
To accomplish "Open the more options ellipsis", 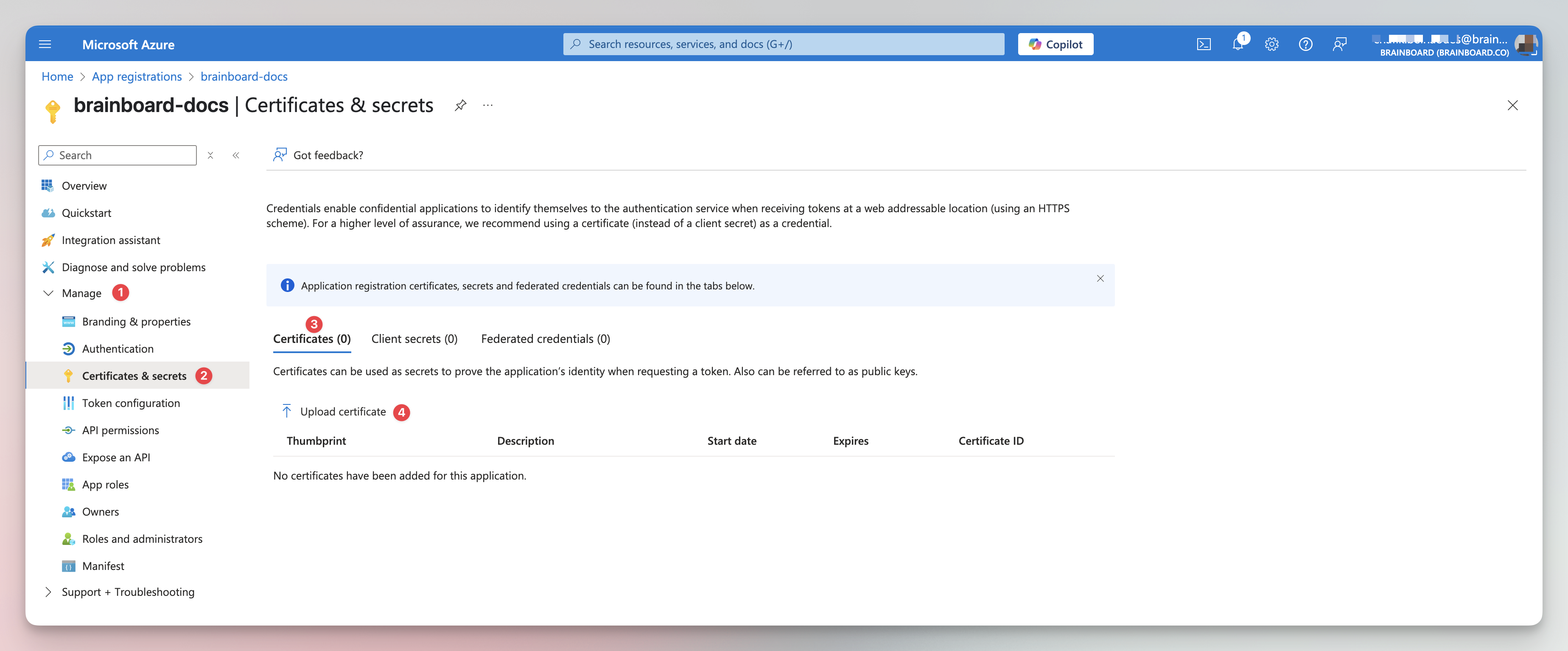I will coord(487,105).
